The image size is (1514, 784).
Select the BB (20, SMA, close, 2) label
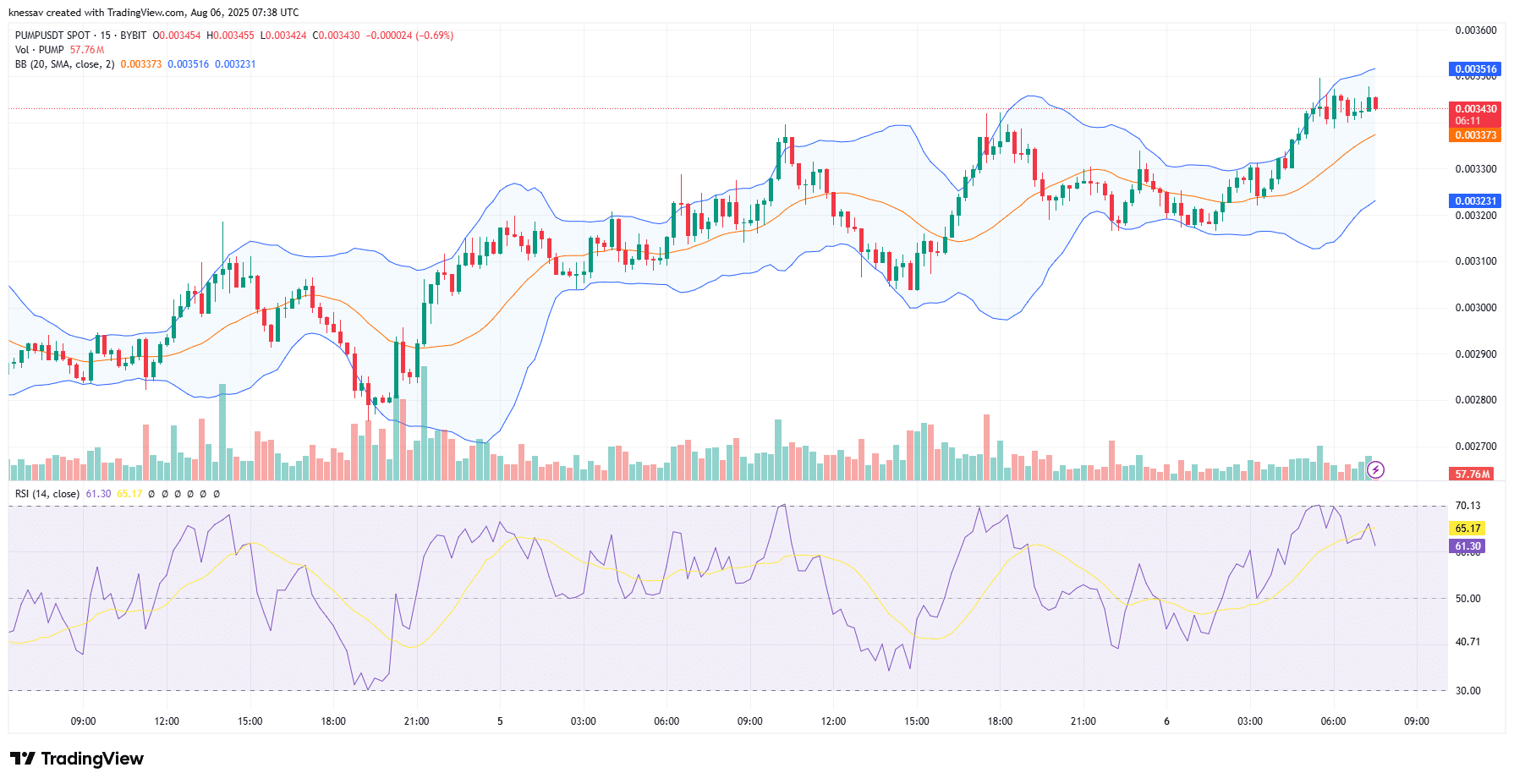64,64
